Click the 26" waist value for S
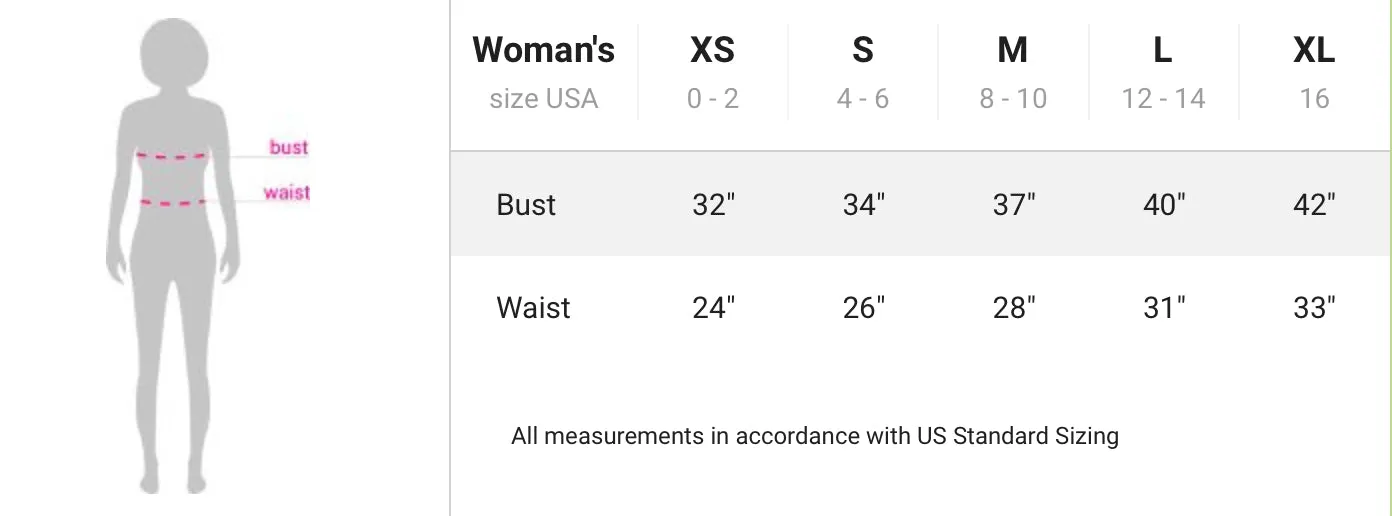1392x516 pixels. [864, 307]
